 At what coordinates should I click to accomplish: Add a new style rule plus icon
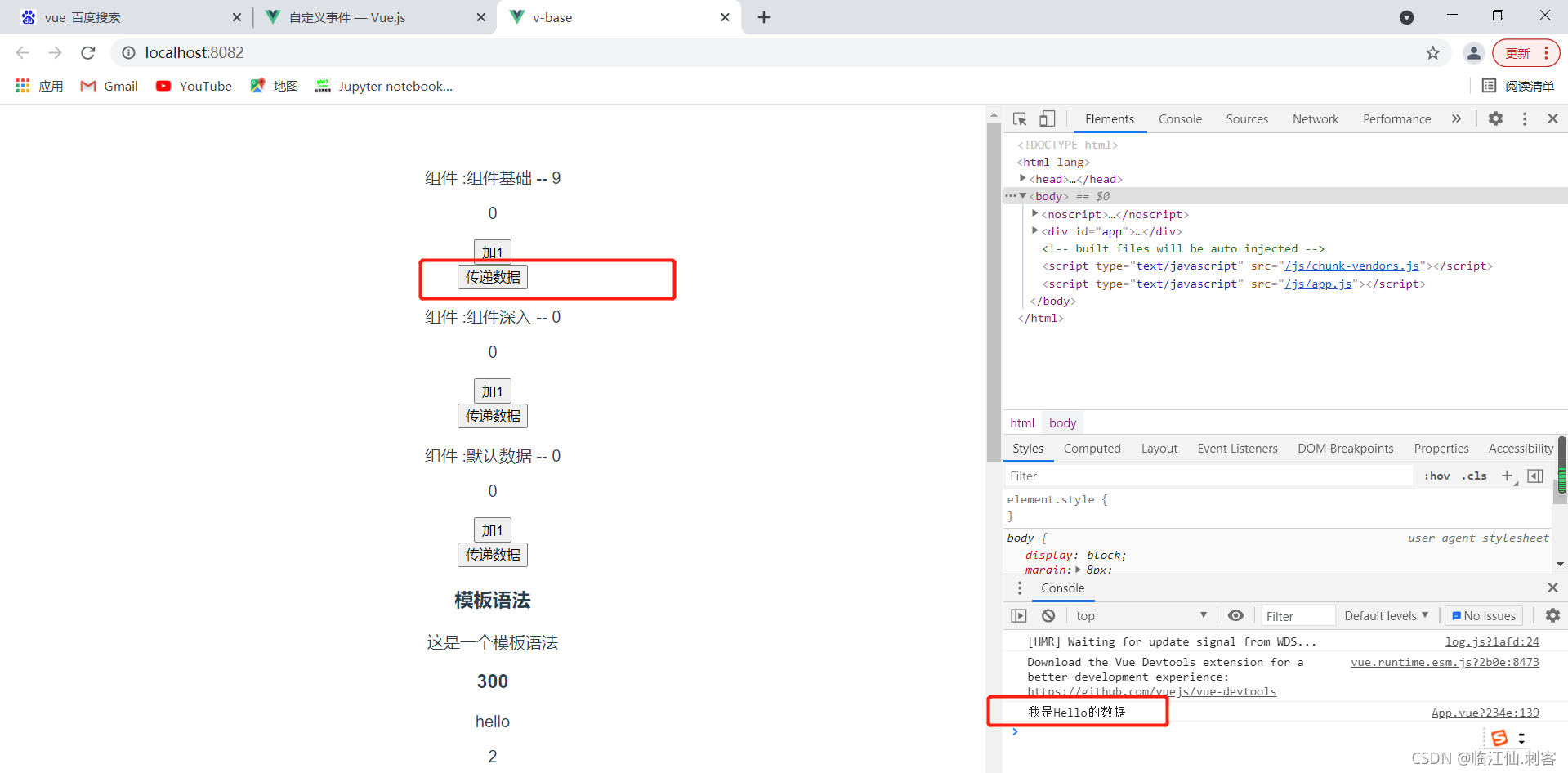click(x=1508, y=476)
